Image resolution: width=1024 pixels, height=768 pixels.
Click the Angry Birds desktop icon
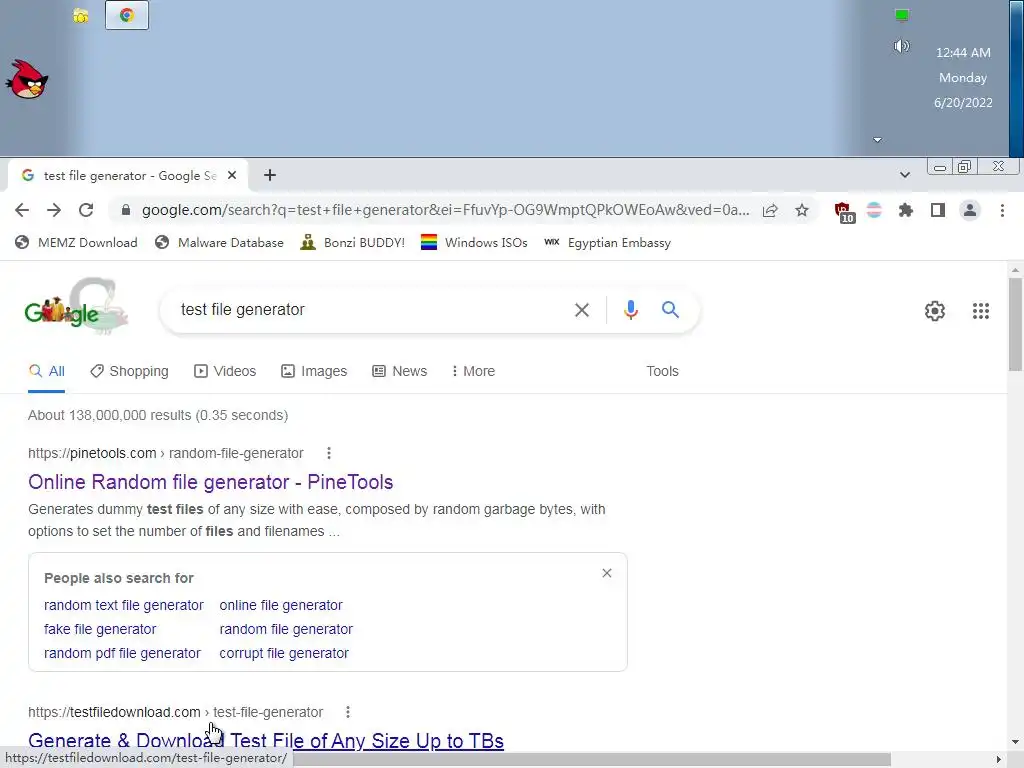[x=27, y=79]
